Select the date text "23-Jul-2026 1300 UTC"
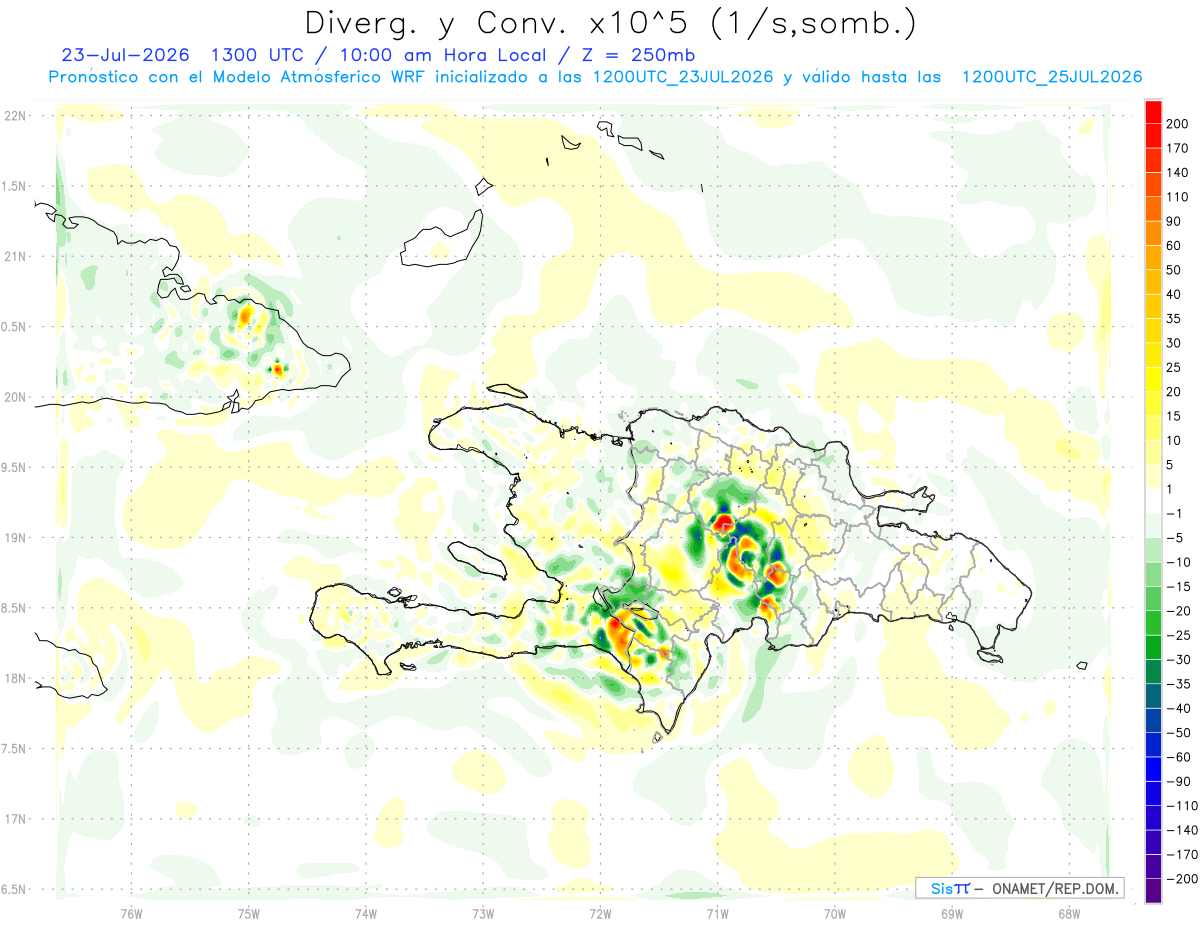1200x927 pixels. [183, 55]
